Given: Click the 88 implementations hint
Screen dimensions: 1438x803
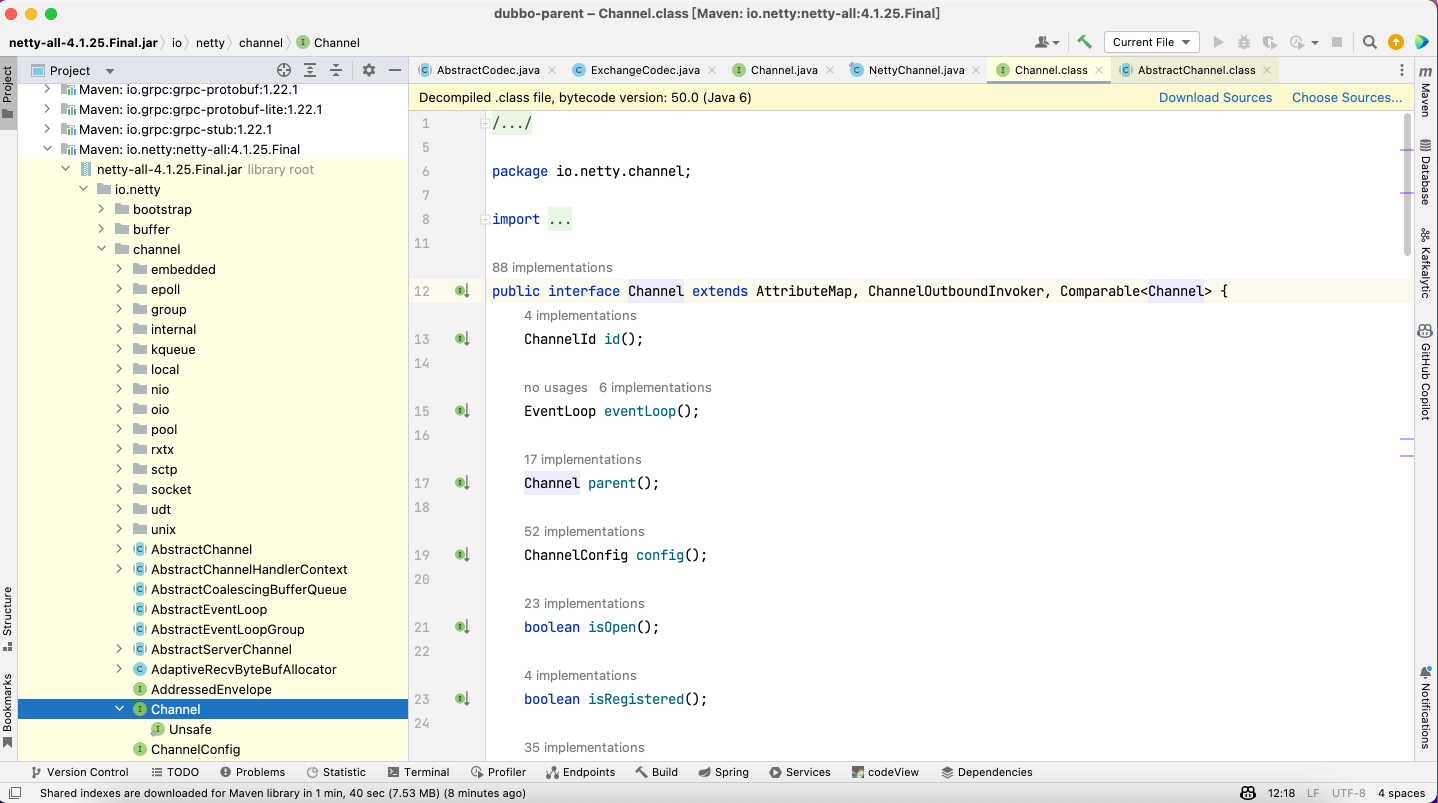Looking at the screenshot, I should pyautogui.click(x=552, y=267).
